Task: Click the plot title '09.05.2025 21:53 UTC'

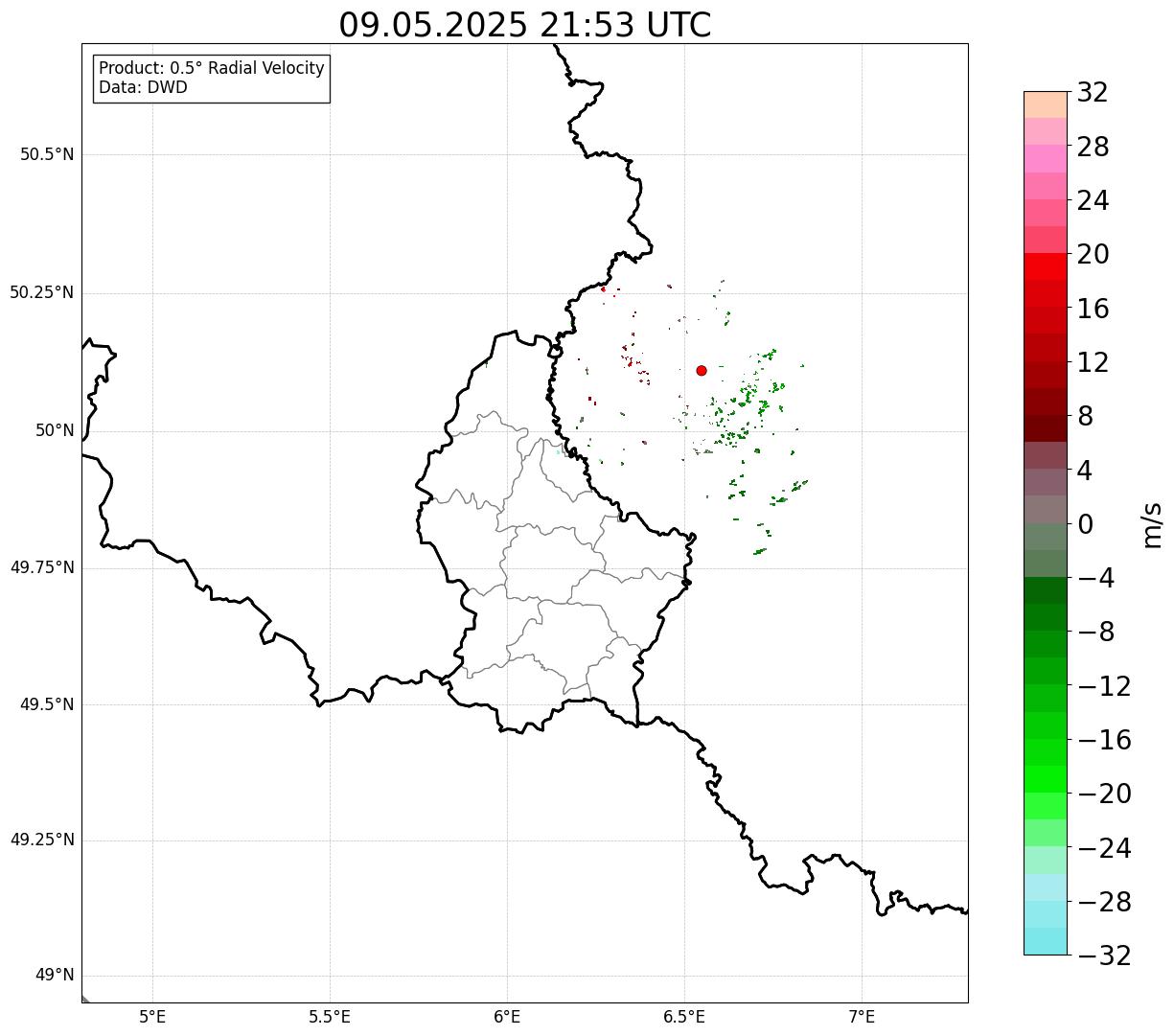Action: 525,25
